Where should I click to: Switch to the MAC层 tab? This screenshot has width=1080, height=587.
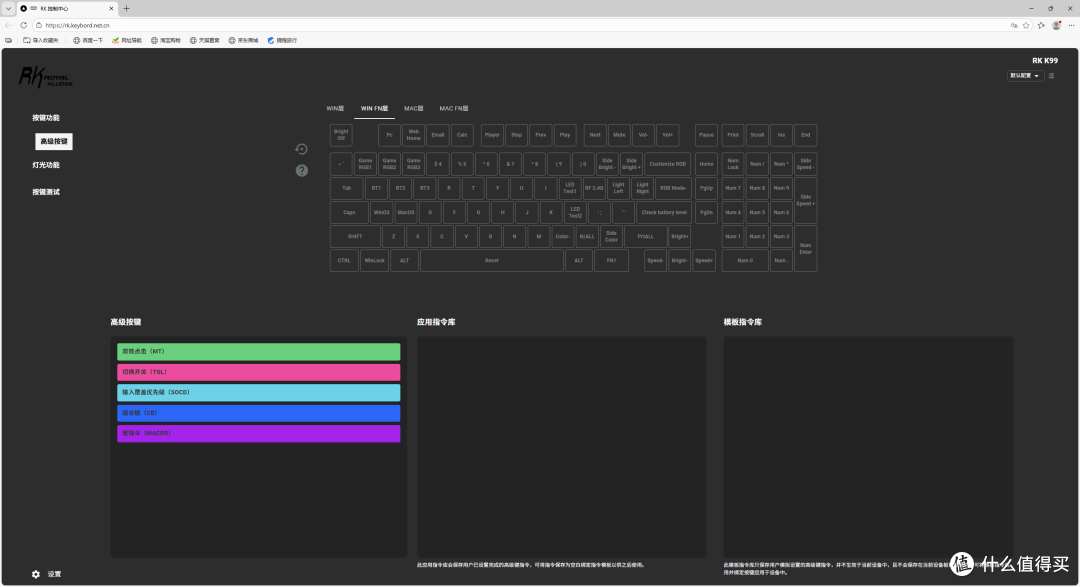pos(413,108)
